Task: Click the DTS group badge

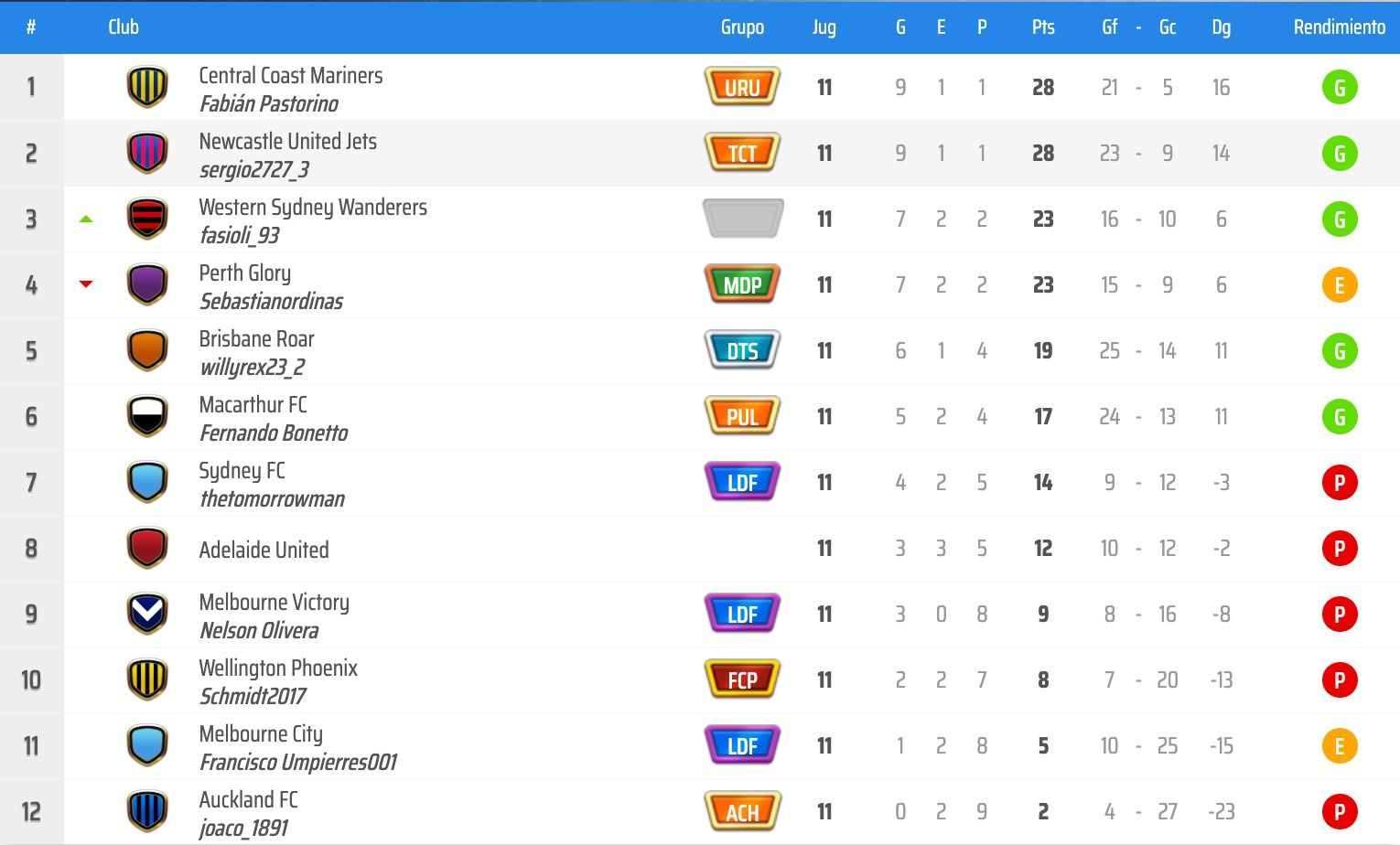Action: pyautogui.click(x=742, y=350)
